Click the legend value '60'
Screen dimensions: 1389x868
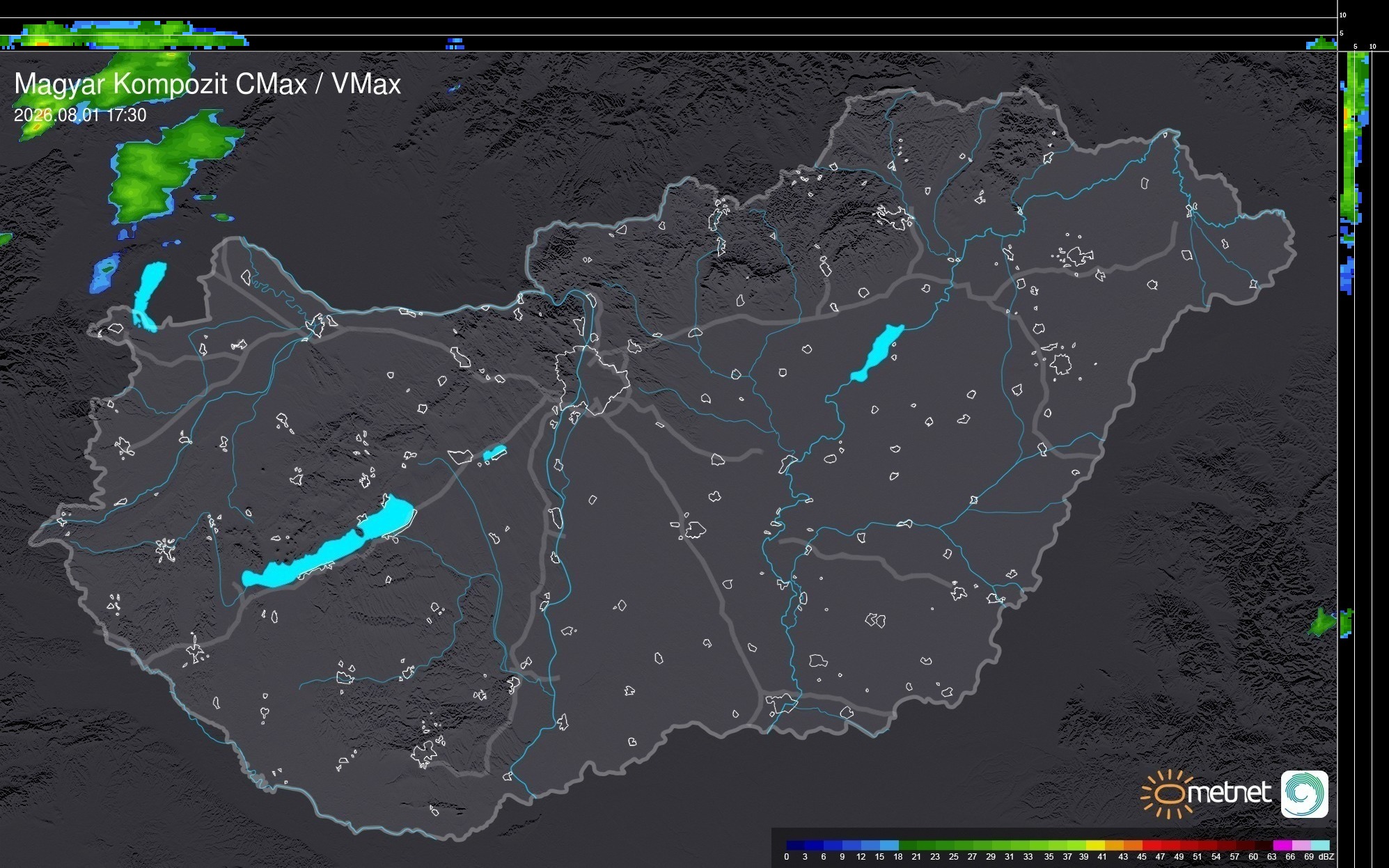(x=1253, y=857)
